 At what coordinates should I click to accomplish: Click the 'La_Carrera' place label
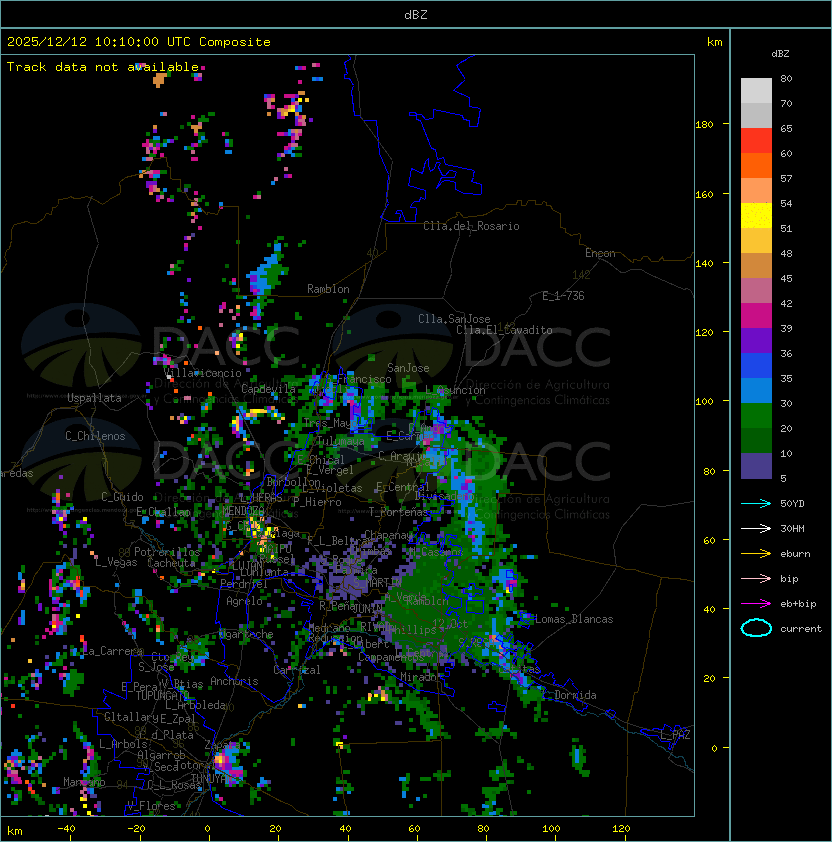click(x=113, y=651)
